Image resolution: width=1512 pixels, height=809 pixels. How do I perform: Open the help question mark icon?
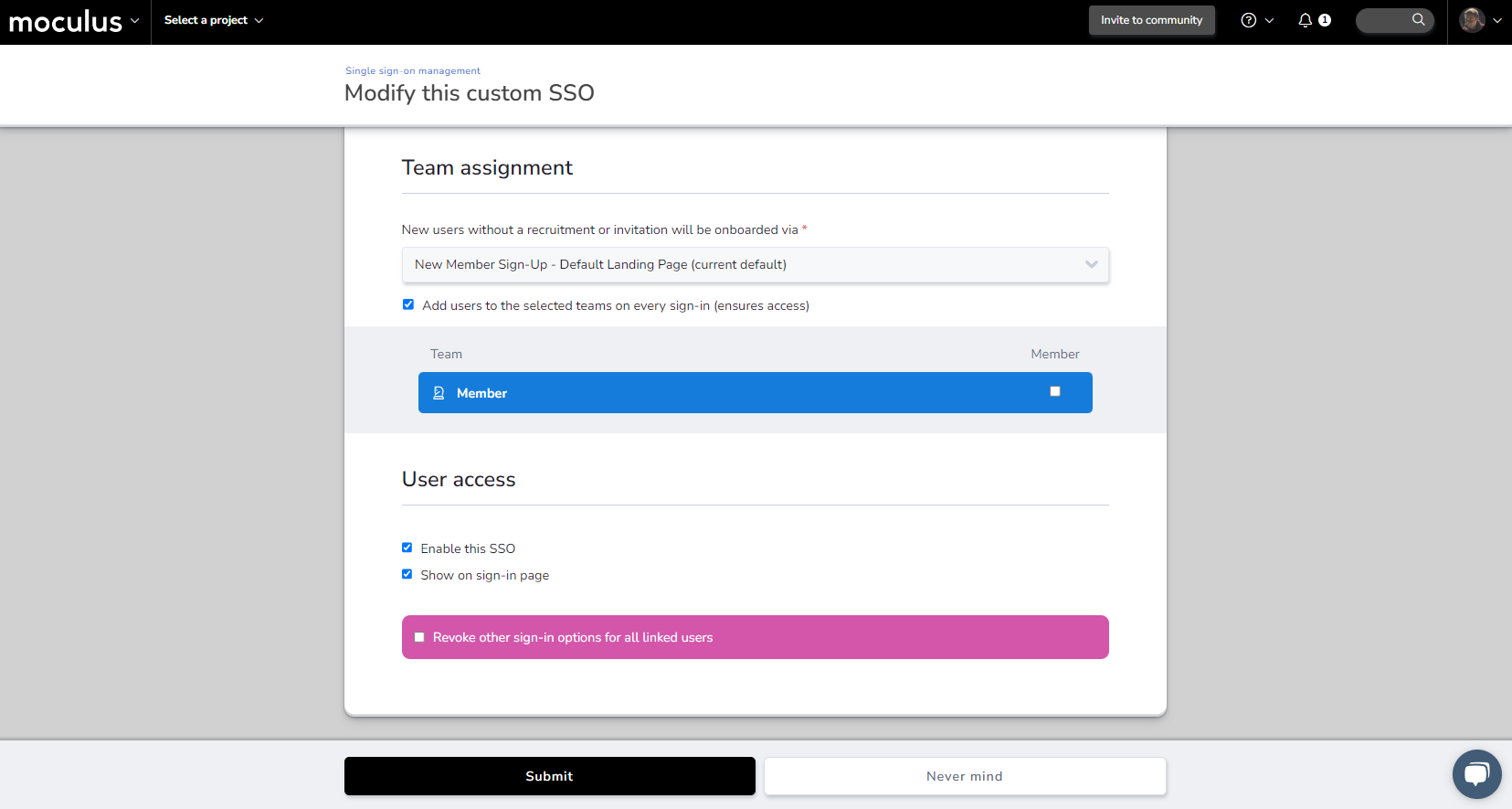pos(1248,20)
